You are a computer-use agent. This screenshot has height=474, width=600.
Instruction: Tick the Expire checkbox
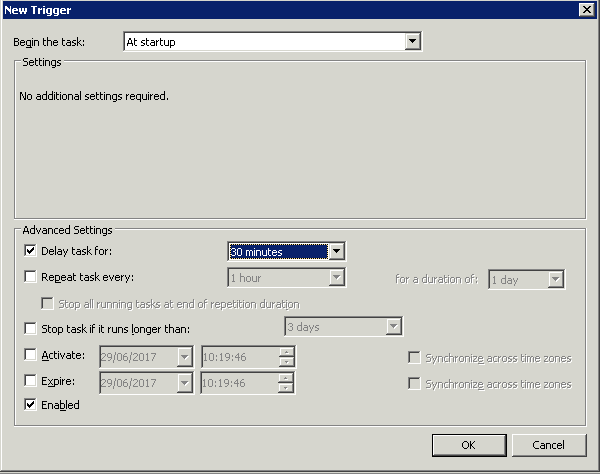(30, 382)
